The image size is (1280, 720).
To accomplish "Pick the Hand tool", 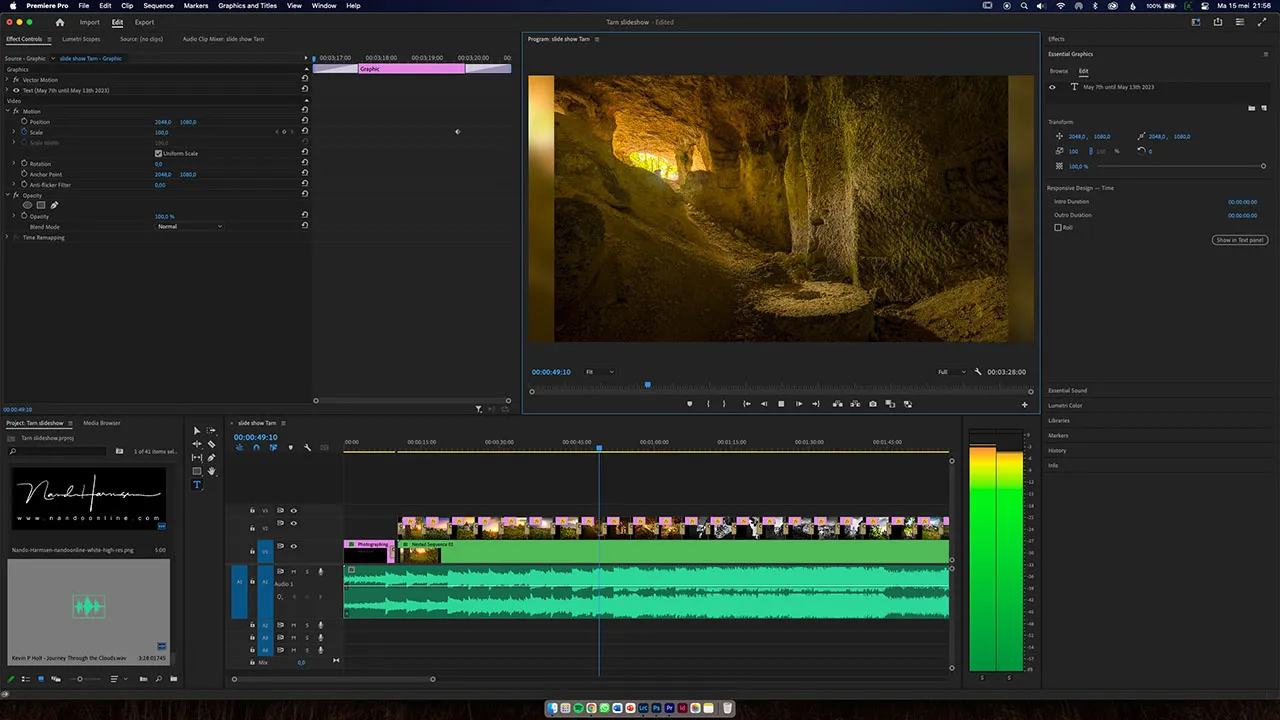I will (x=211, y=471).
